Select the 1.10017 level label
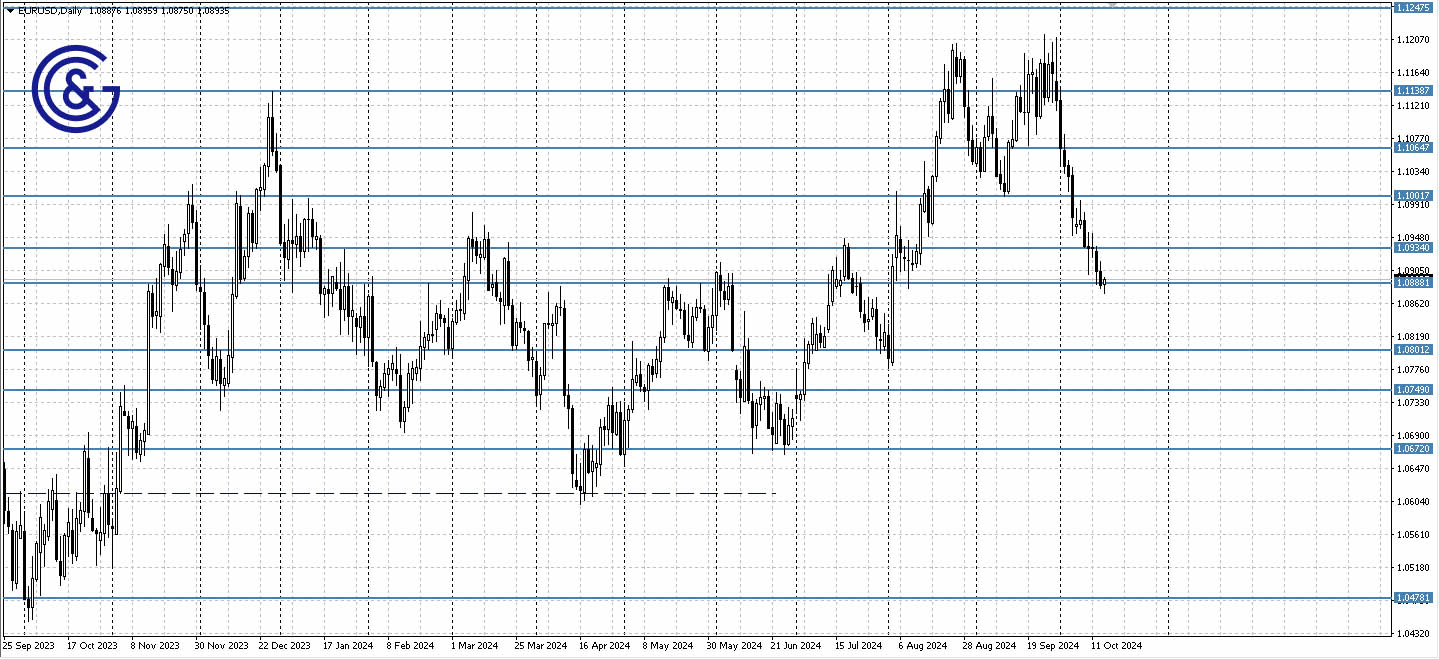Image resolution: width=1439 pixels, height=659 pixels. coord(1413,194)
